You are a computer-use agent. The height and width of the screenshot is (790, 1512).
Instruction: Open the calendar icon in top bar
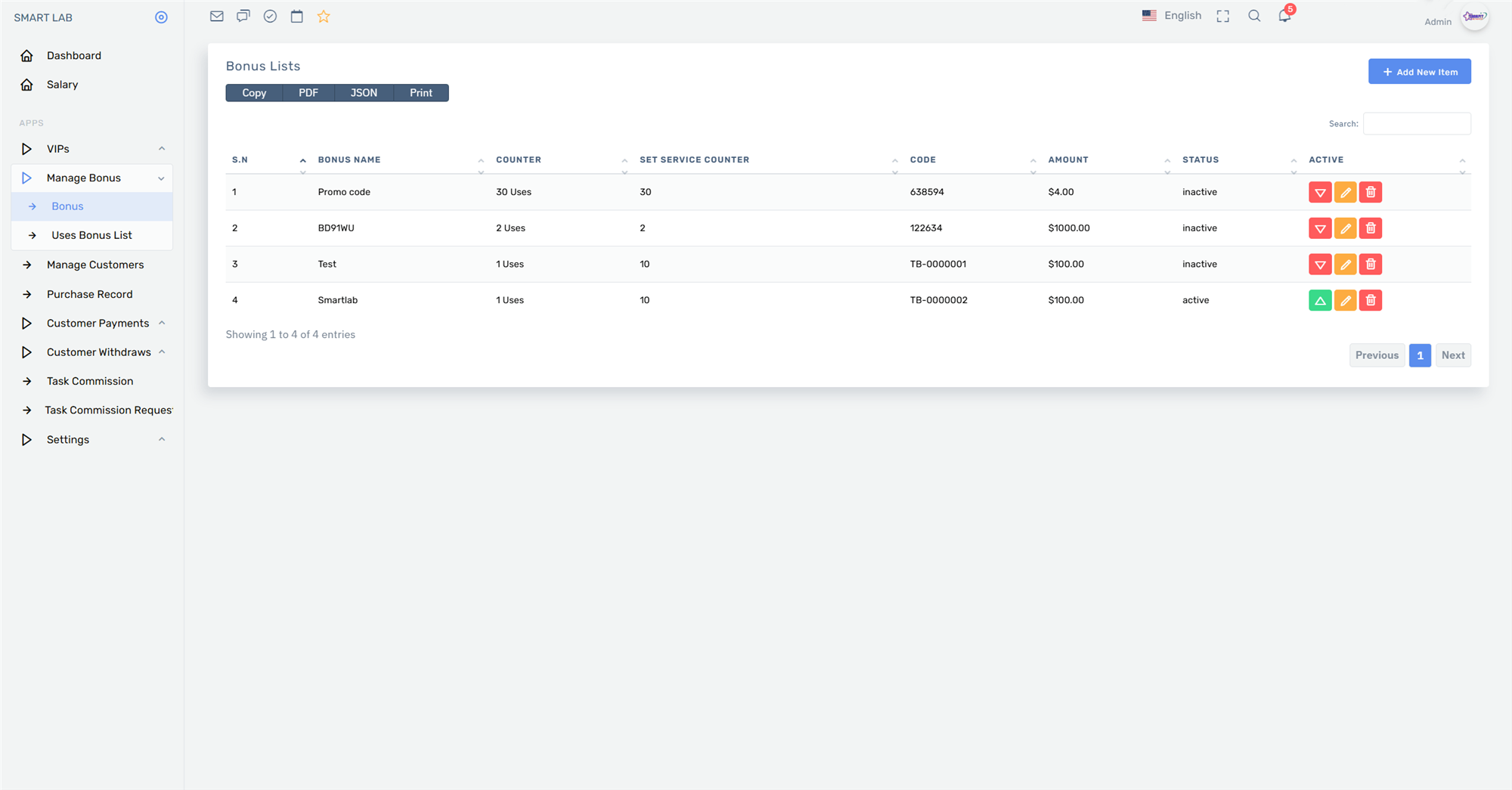tap(297, 16)
